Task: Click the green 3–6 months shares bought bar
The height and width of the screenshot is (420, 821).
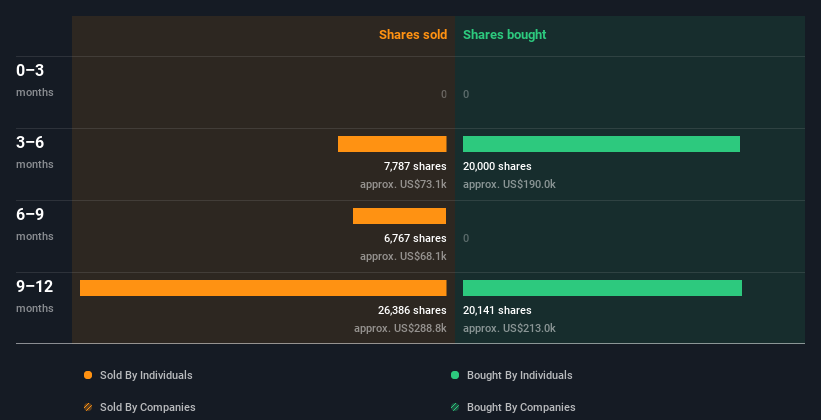Action: pos(601,144)
